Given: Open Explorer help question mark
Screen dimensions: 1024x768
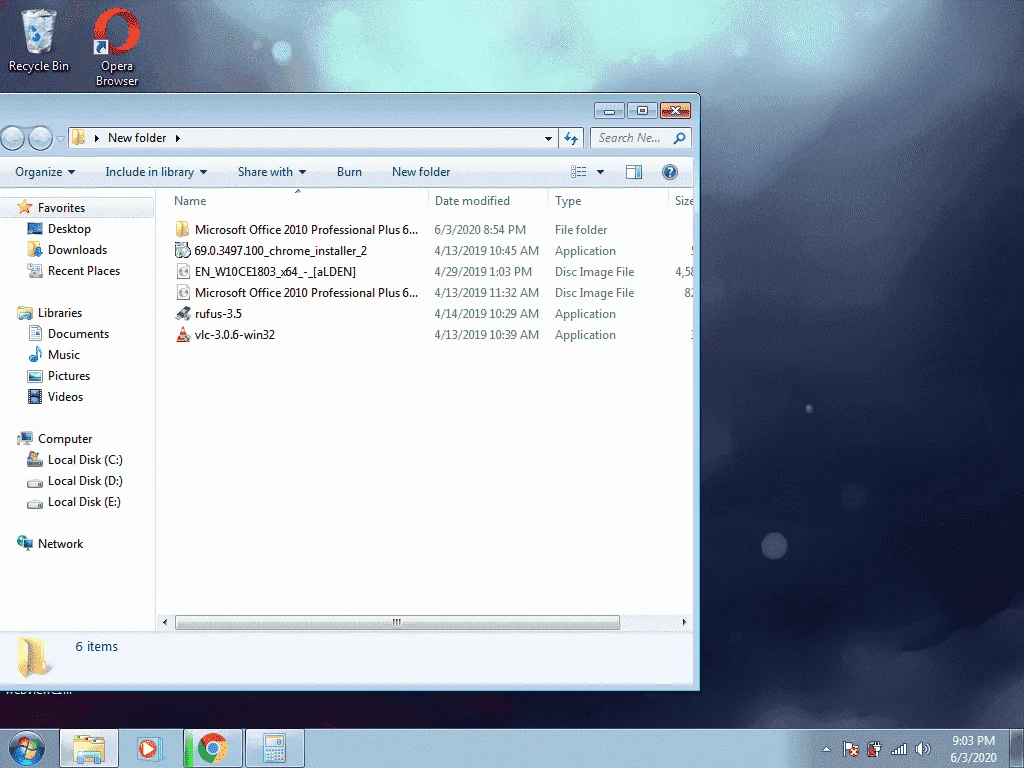Looking at the screenshot, I should coord(669,172).
